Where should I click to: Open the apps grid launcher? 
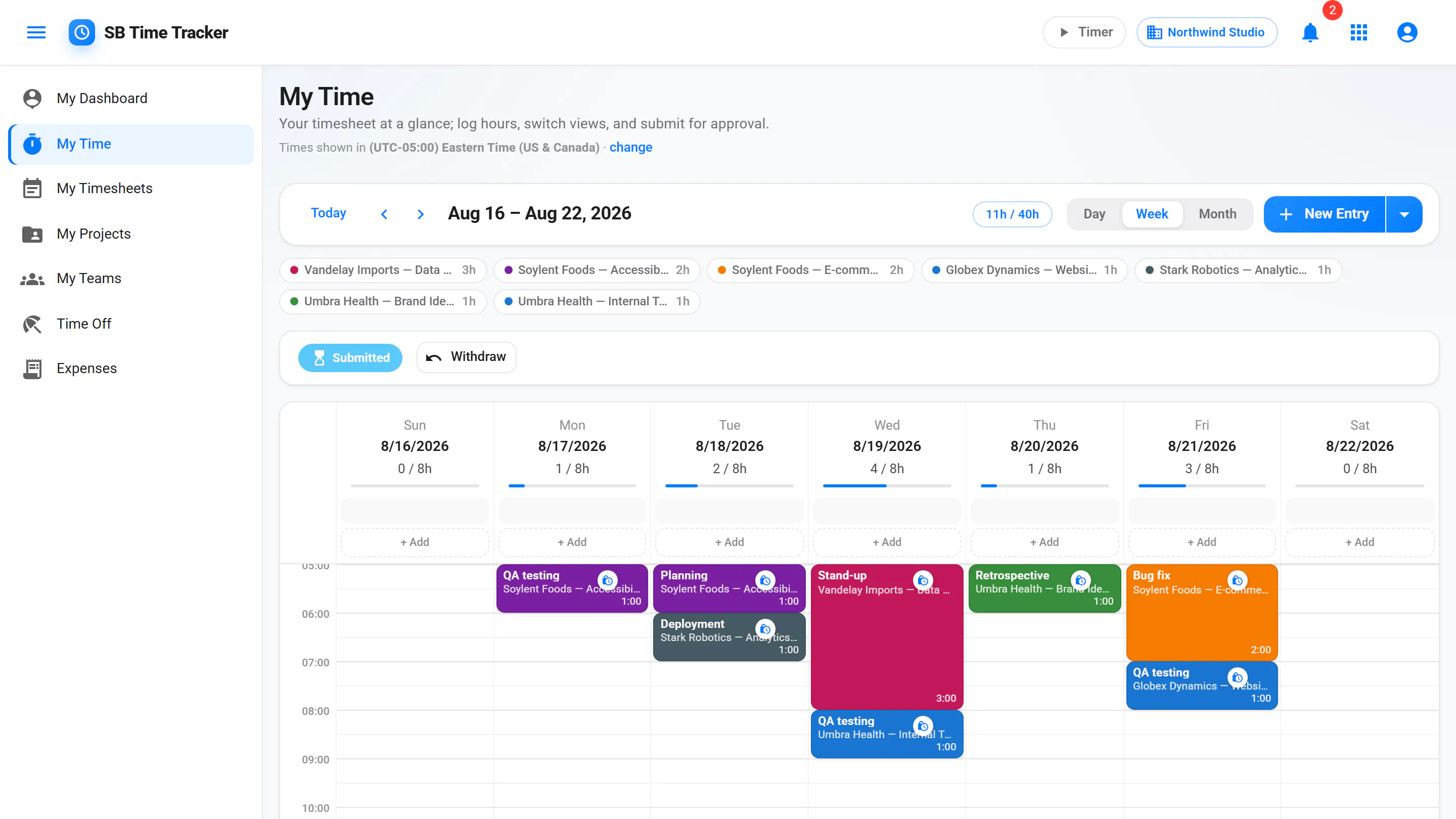[x=1359, y=32]
